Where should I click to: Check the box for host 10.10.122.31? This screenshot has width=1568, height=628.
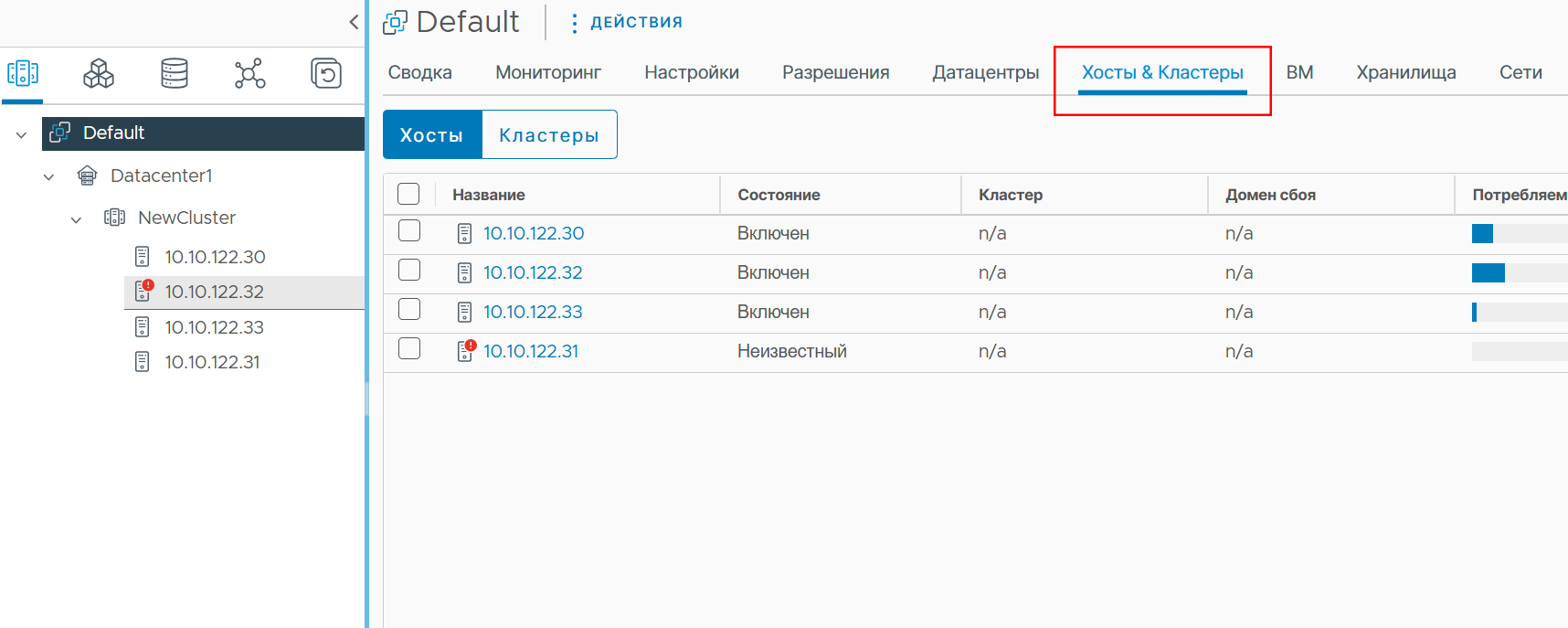409,348
